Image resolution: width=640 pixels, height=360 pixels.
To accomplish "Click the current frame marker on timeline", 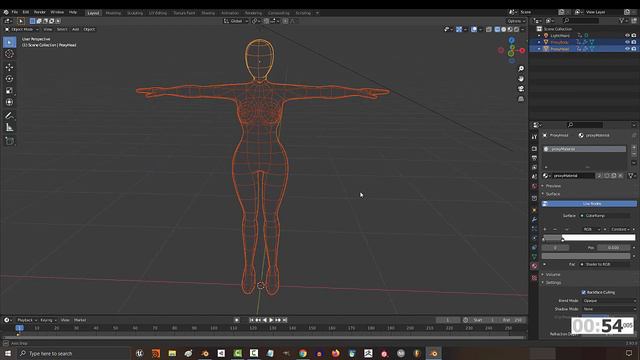I will pos(19,328).
